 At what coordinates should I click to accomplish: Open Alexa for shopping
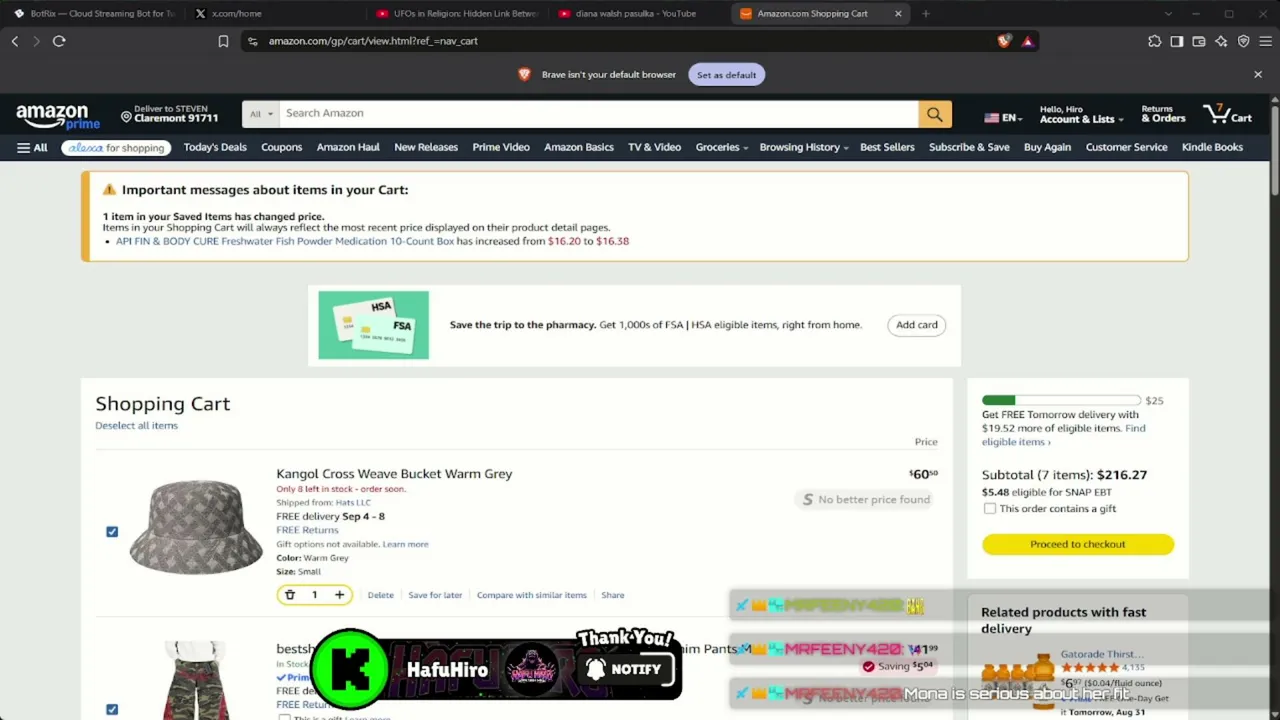[116, 148]
